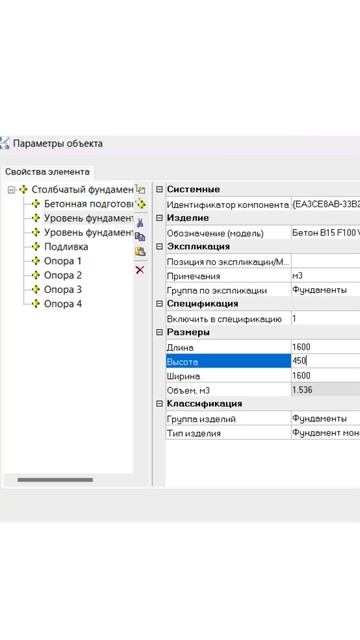Viewport: 360px width, 640px height.
Task: Collapse the Экспликация property group
Action: coord(159,247)
